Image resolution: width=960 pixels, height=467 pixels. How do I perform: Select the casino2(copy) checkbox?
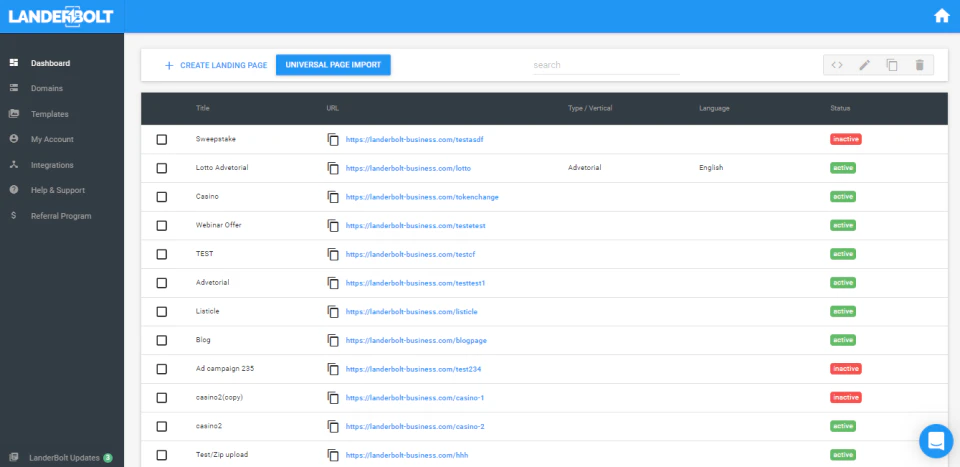tap(162, 398)
